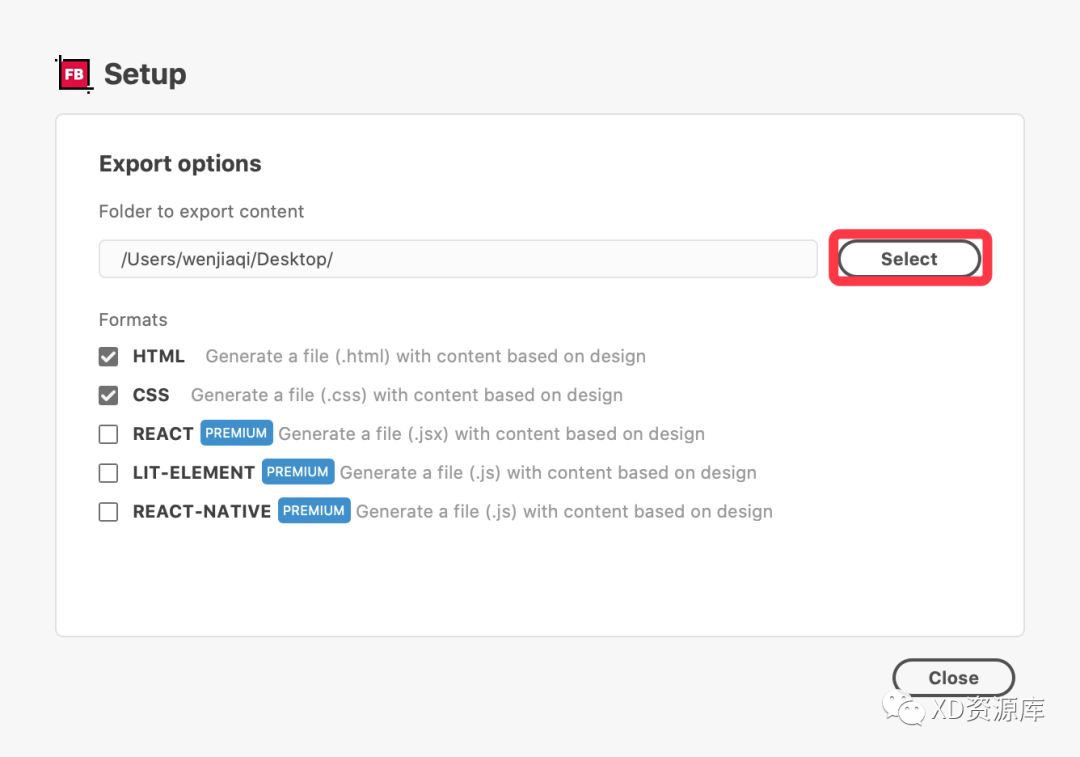
Task: Click the Setup title text
Action: (145, 74)
